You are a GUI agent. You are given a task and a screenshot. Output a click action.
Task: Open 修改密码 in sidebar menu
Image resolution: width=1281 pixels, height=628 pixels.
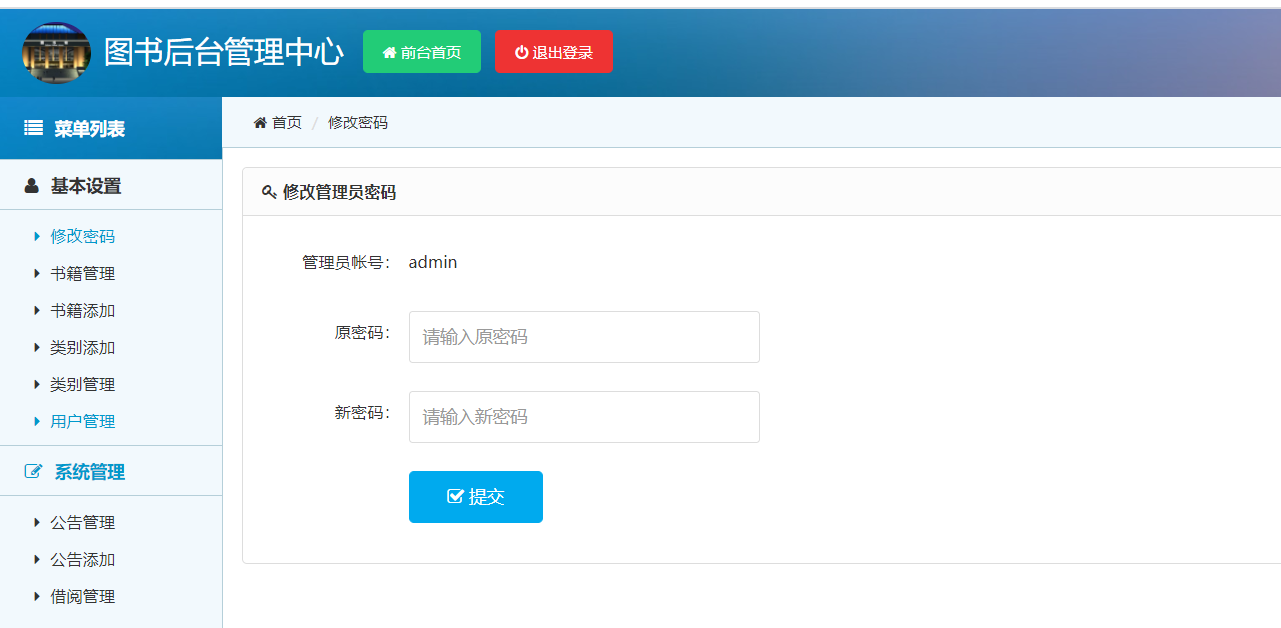pos(83,237)
